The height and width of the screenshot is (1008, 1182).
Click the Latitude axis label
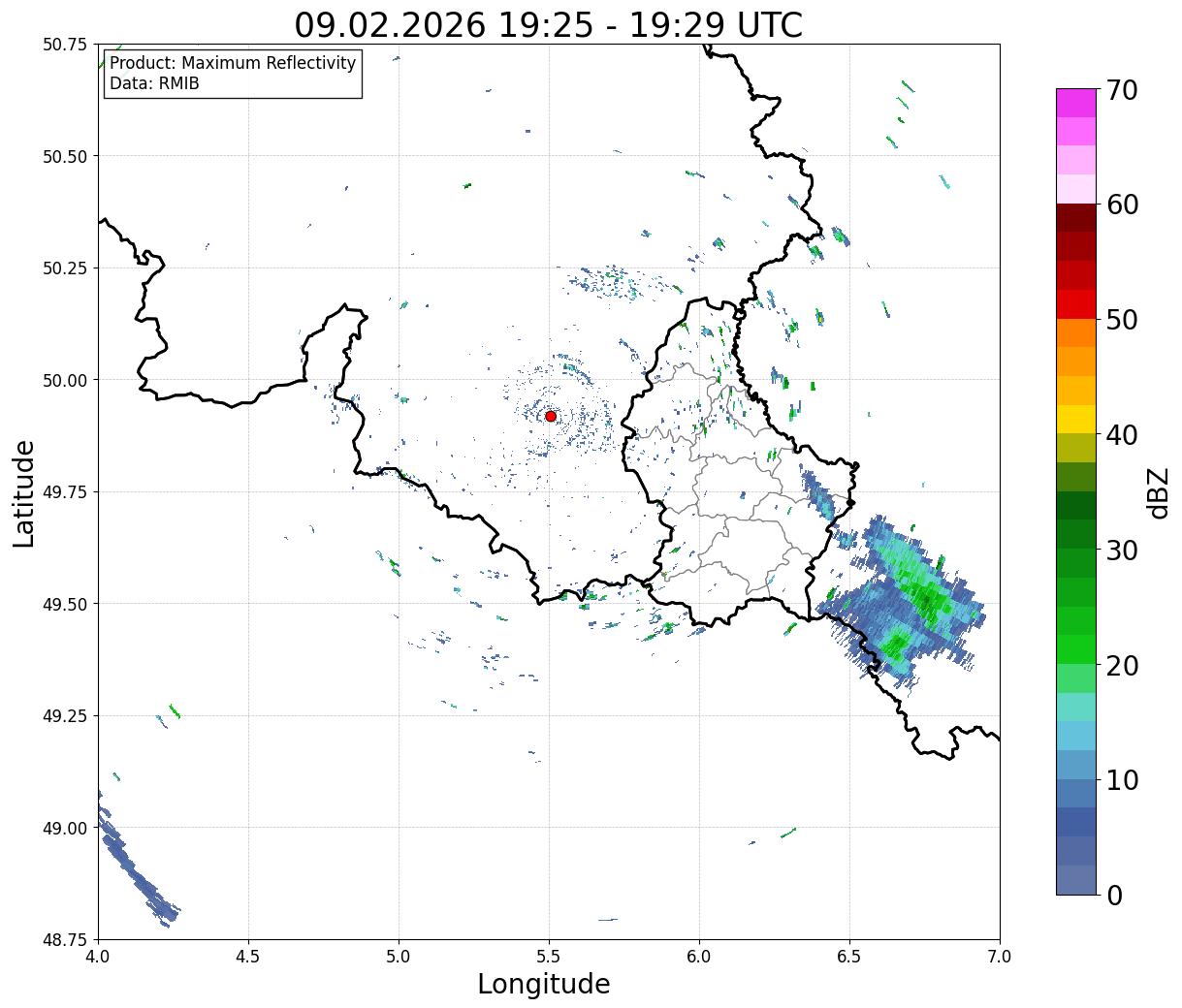click(24, 492)
